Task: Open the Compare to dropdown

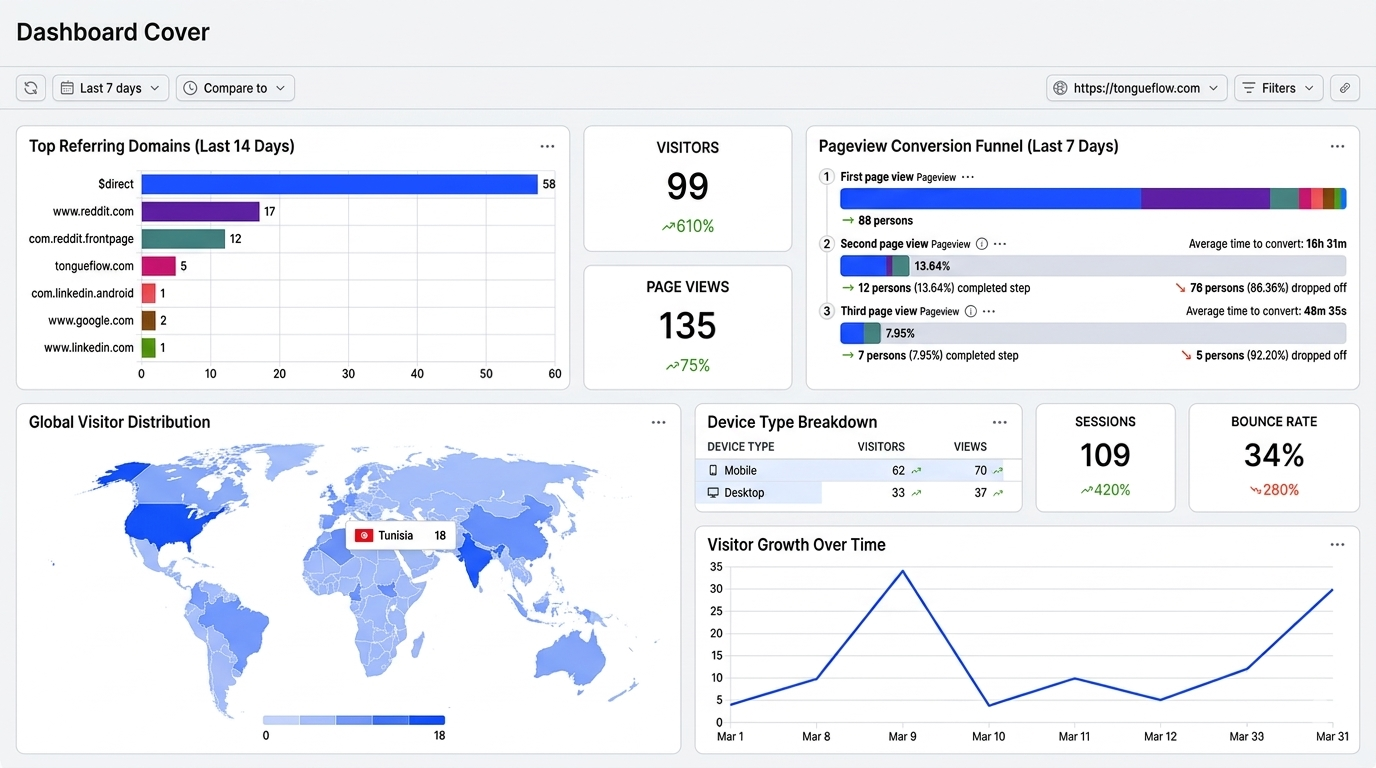Action: coord(235,88)
